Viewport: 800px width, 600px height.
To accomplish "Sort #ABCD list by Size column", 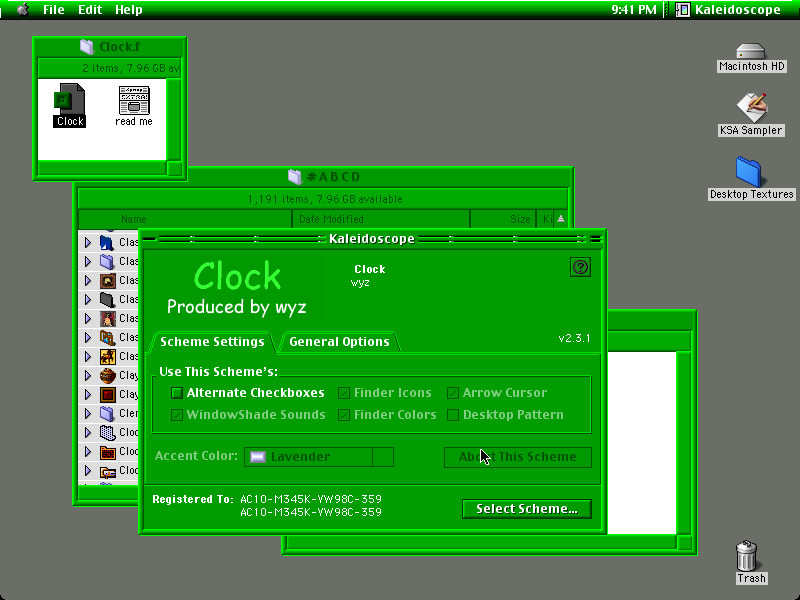I will coord(503,219).
